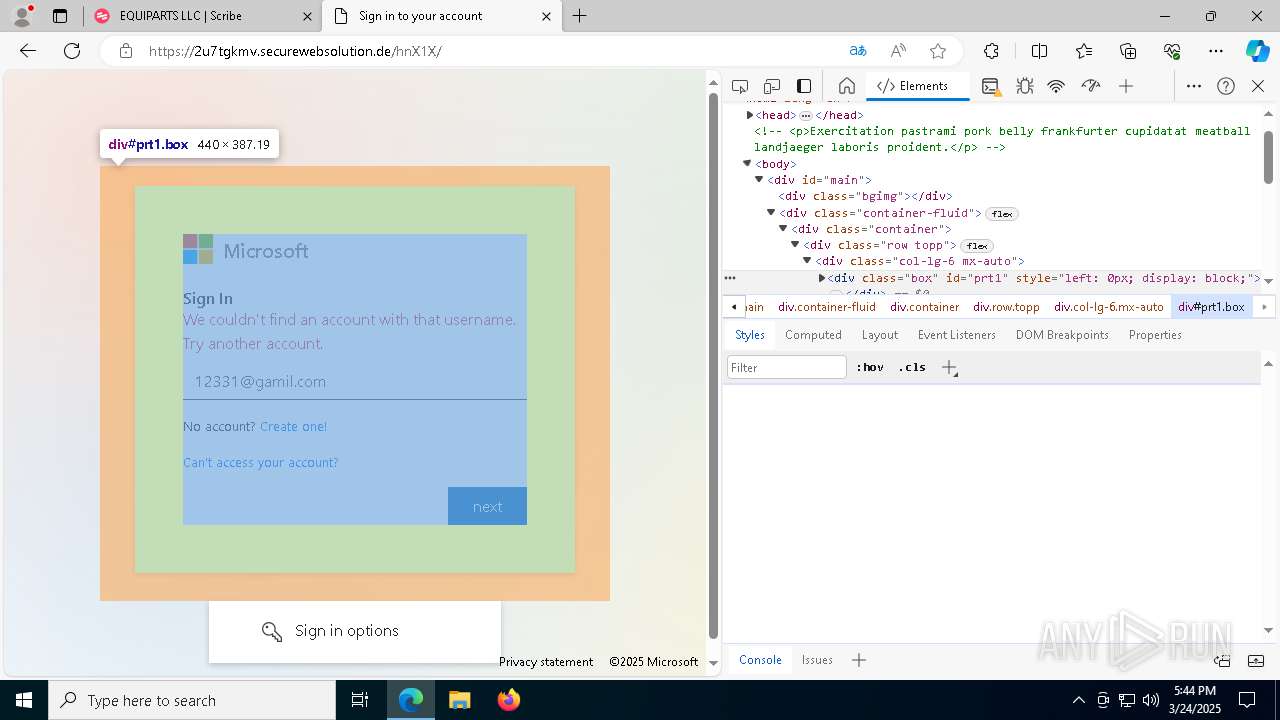Go back to previous page
The image size is (1280, 720).
pos(28,51)
